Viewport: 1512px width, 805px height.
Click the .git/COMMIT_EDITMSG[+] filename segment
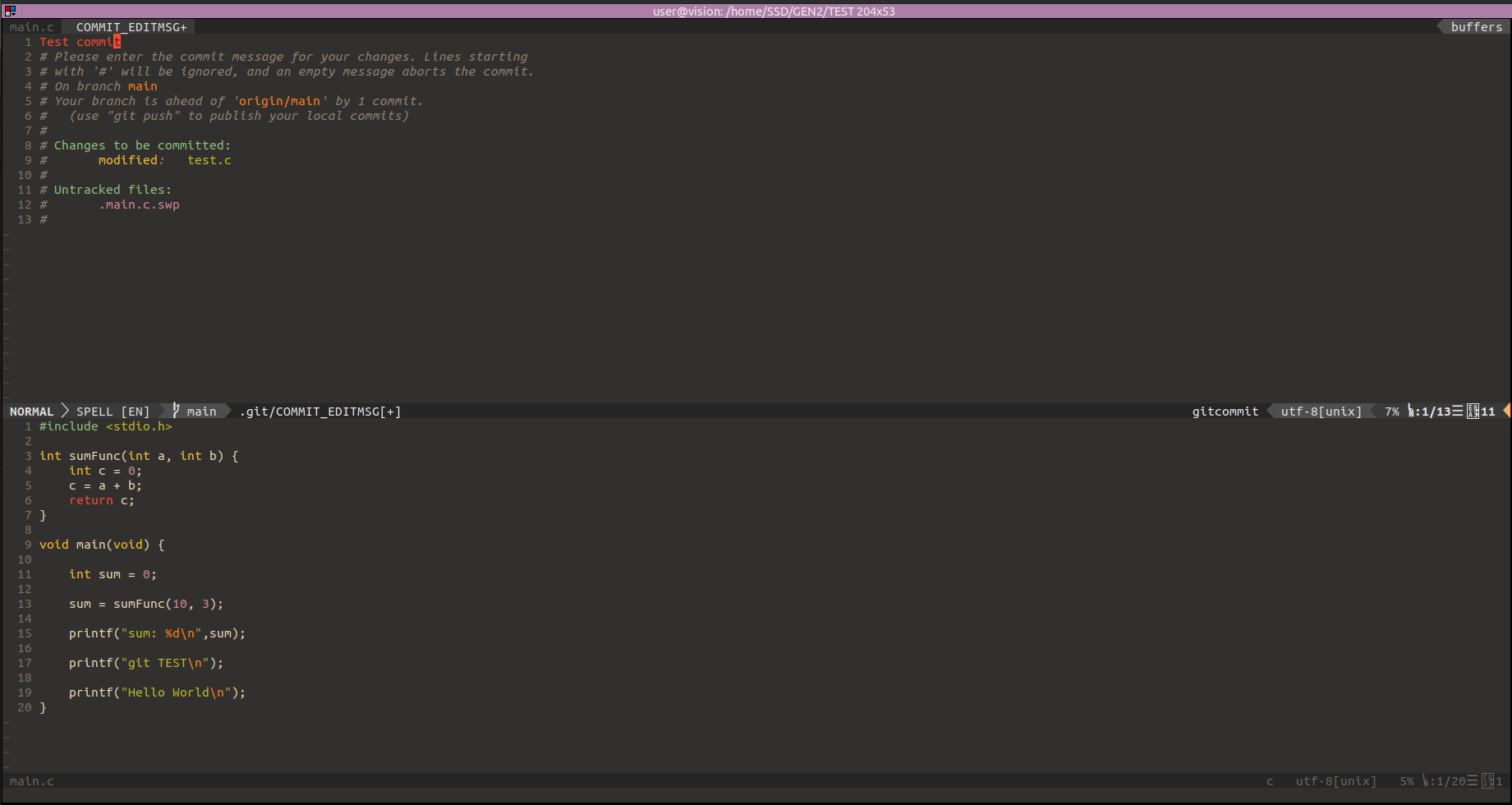(x=319, y=411)
